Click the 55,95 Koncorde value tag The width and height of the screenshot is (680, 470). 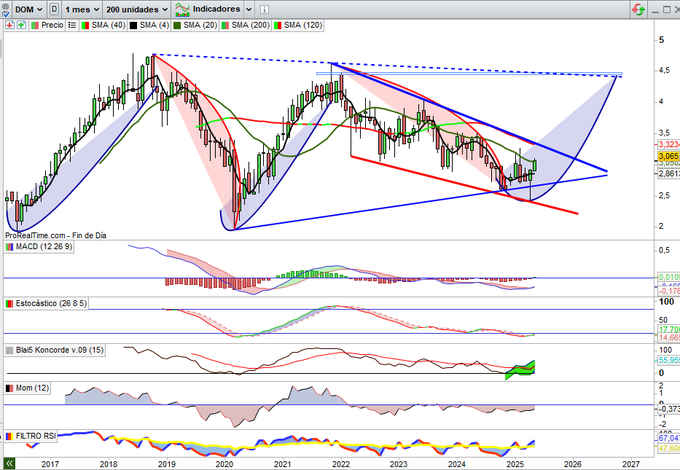668,360
